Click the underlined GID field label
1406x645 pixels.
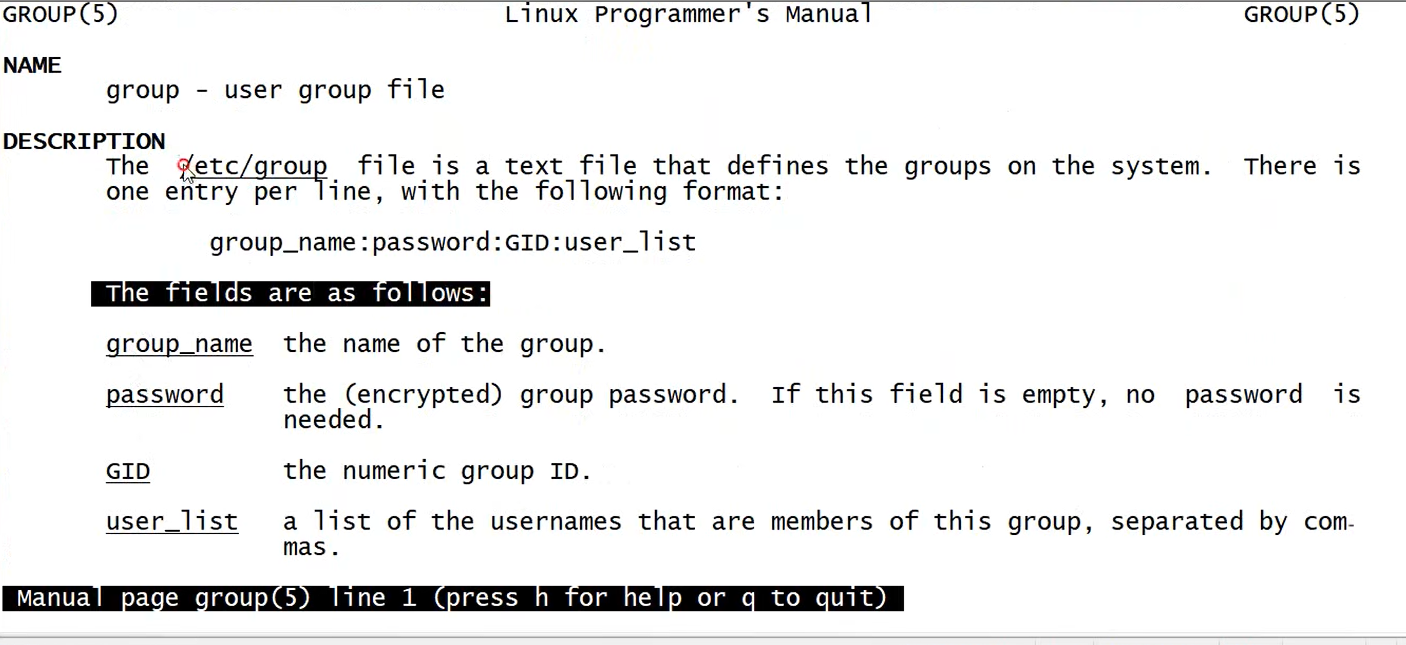(128, 471)
